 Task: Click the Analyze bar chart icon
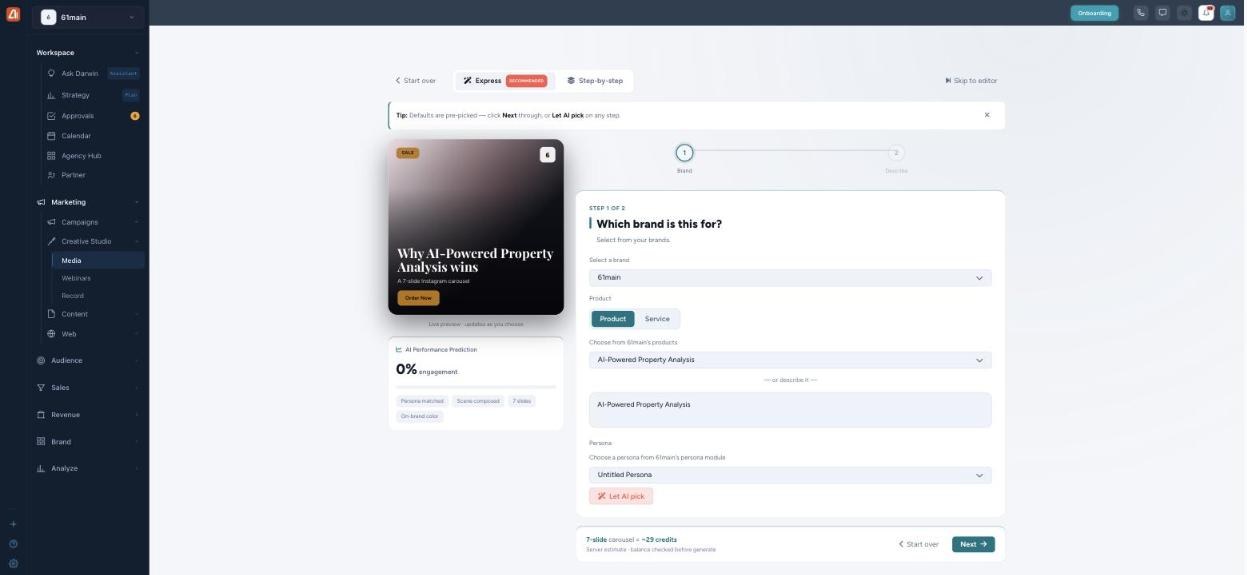[41, 468]
